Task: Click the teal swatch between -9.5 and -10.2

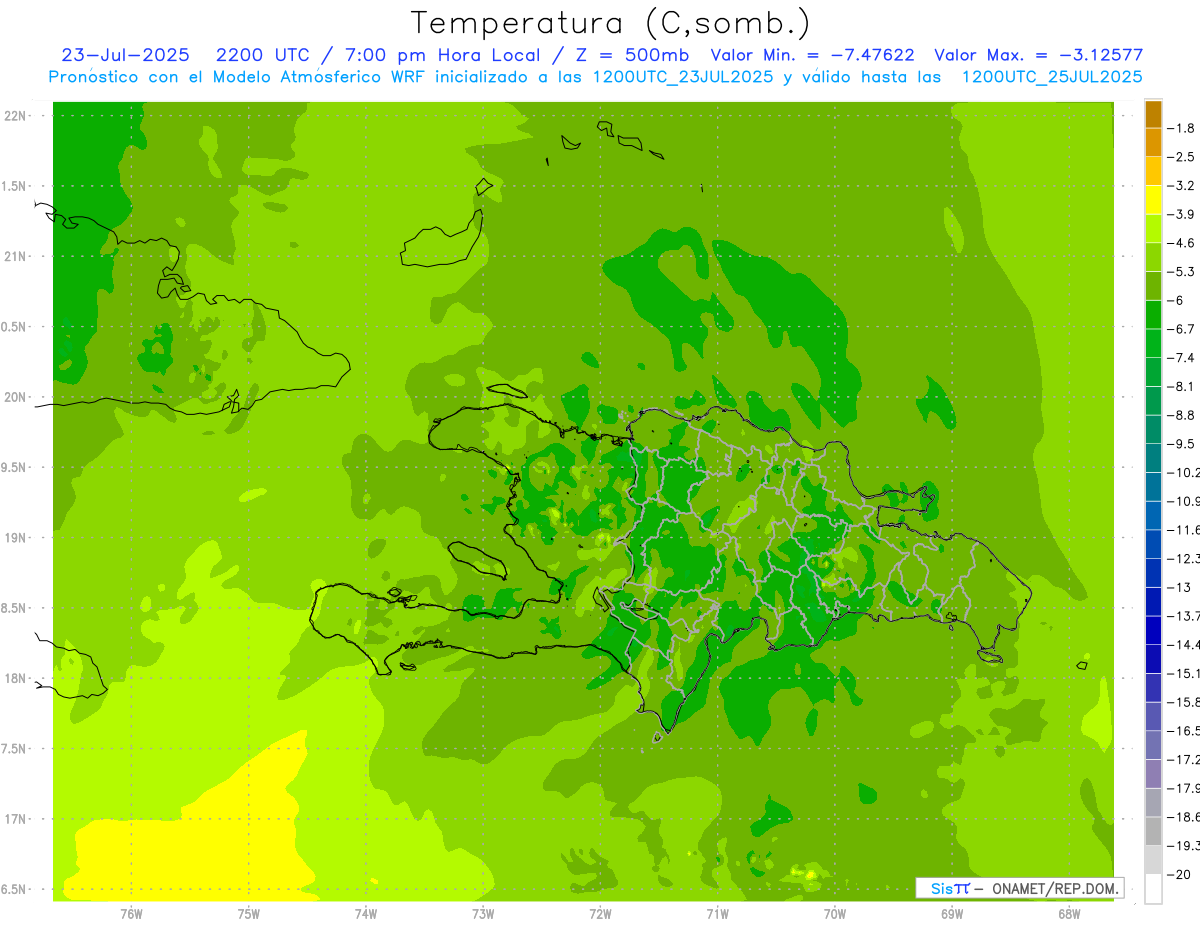Action: (x=1153, y=458)
